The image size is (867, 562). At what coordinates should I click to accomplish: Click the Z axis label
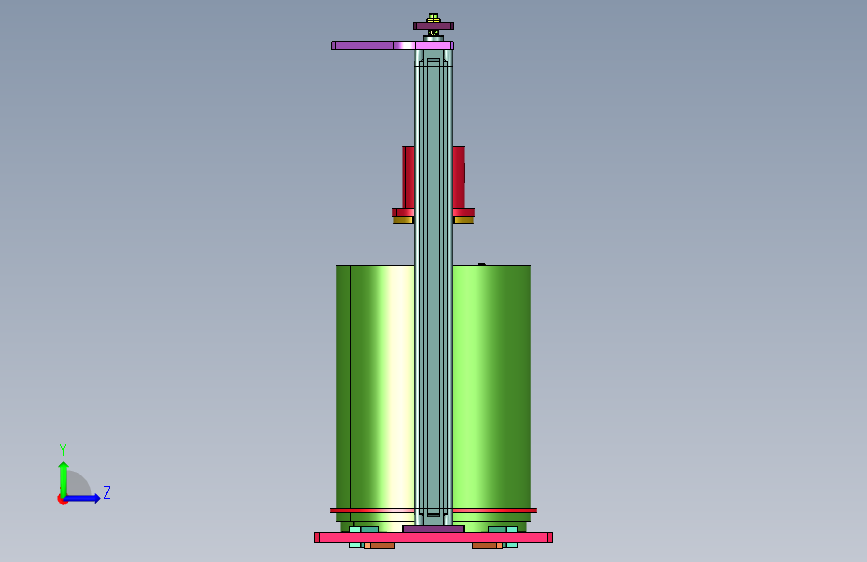pos(107,492)
